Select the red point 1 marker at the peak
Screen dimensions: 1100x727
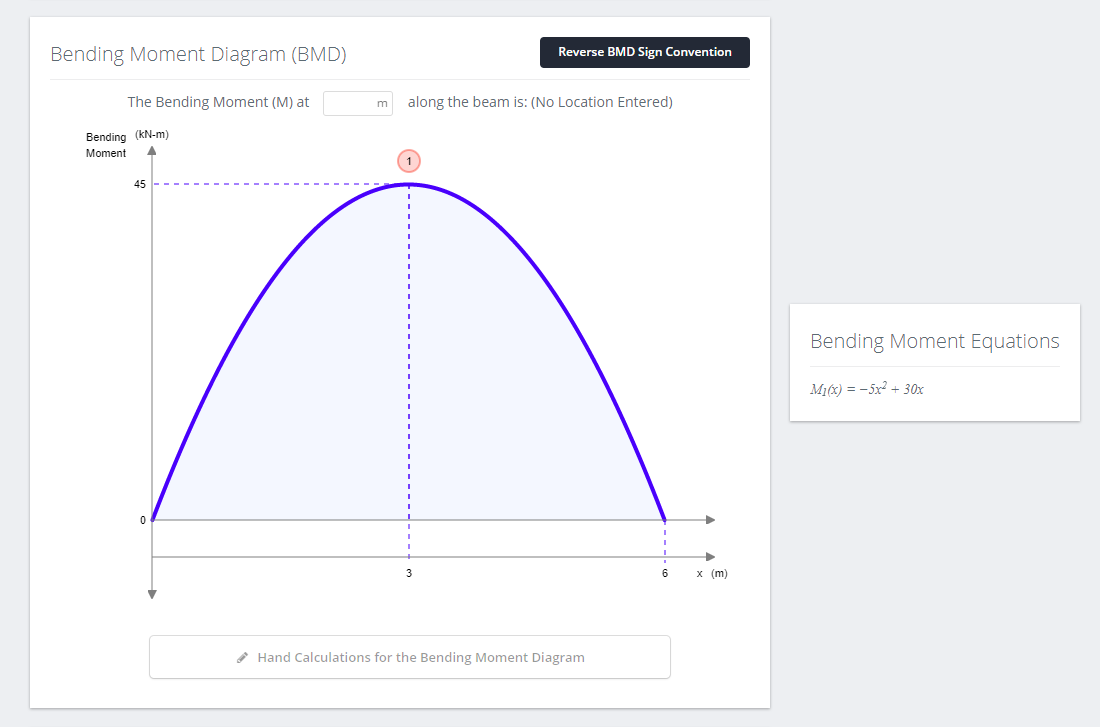tap(409, 161)
